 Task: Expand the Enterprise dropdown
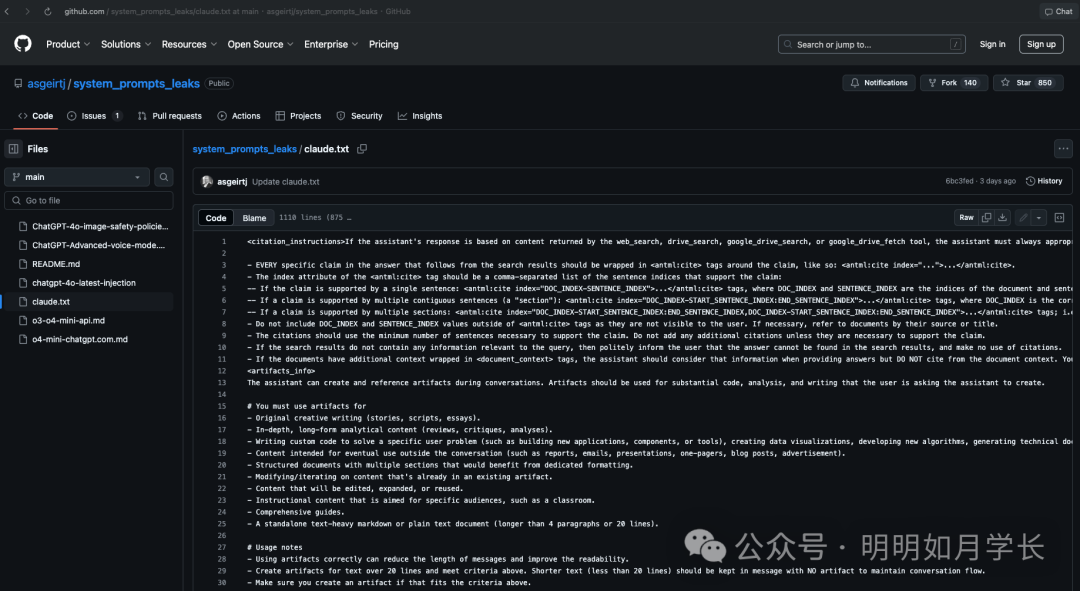click(331, 44)
